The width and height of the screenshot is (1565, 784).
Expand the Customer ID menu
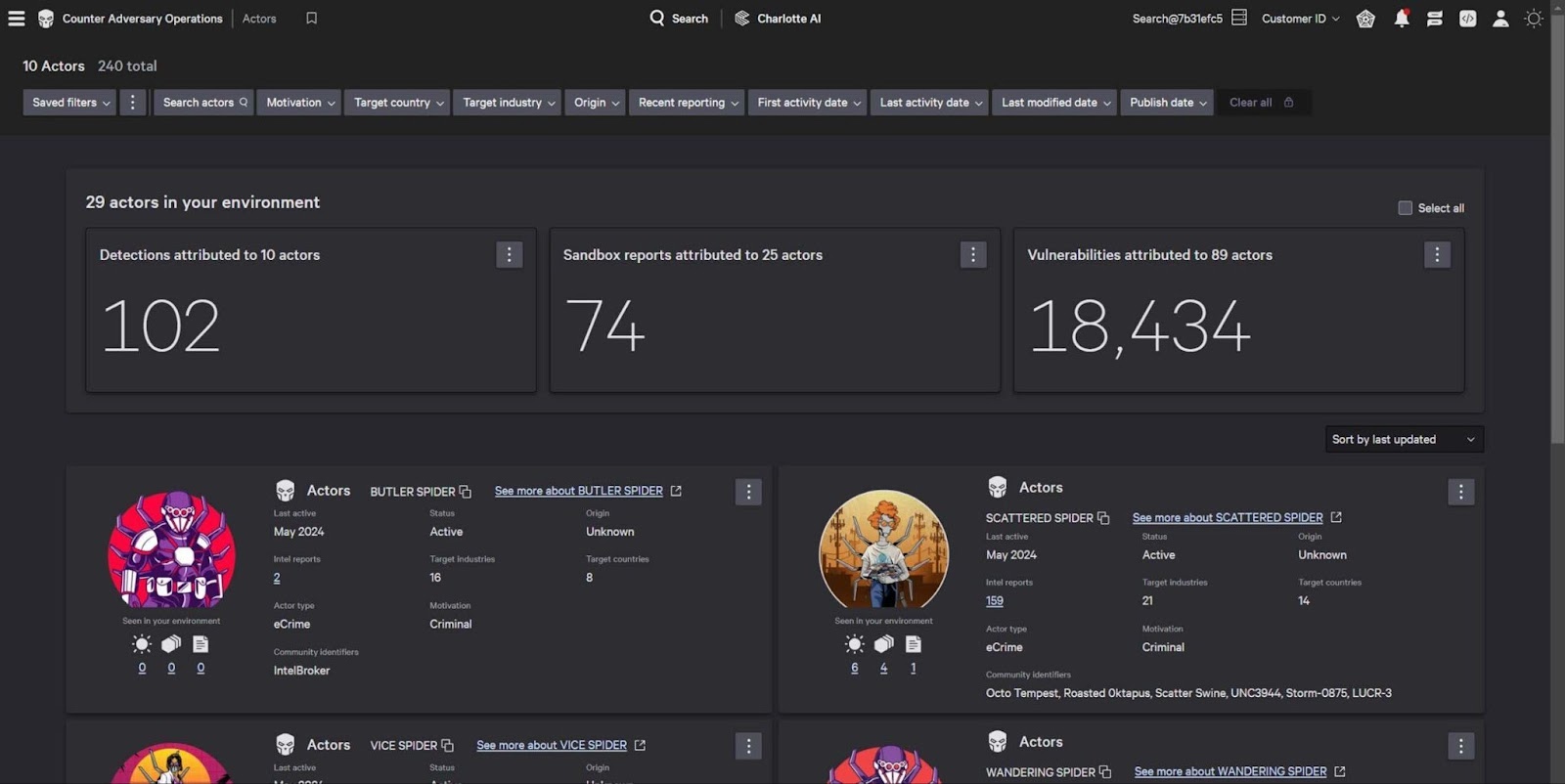1300,19
